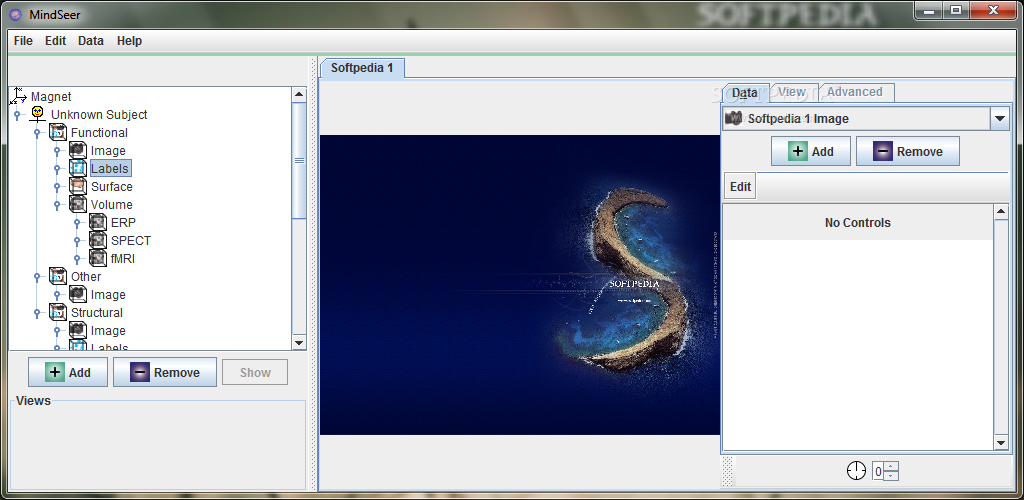
Task: Open the Softpedia 1 Image dropdown
Action: coord(999,119)
